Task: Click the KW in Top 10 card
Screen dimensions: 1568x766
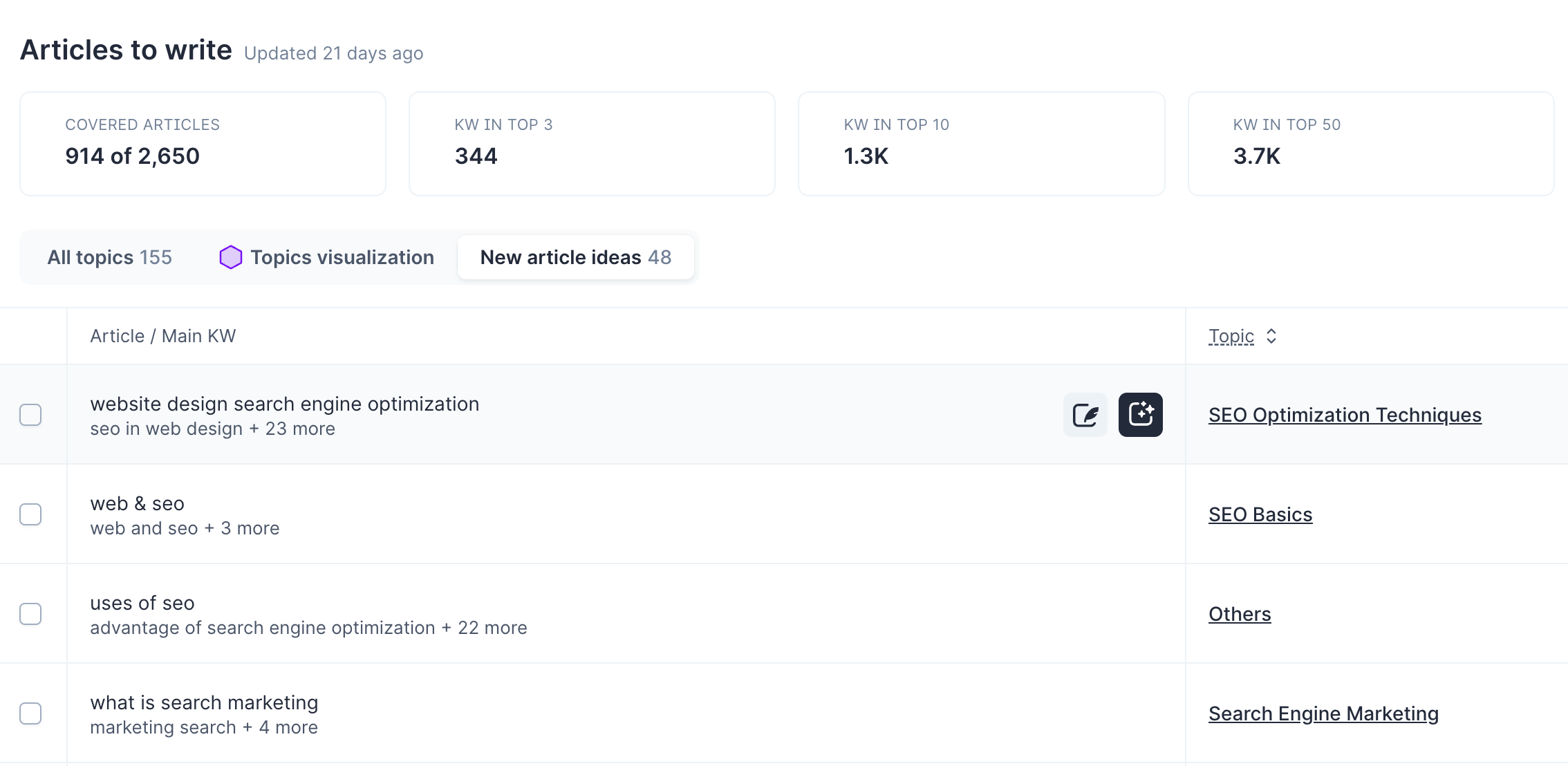Action: (981, 144)
